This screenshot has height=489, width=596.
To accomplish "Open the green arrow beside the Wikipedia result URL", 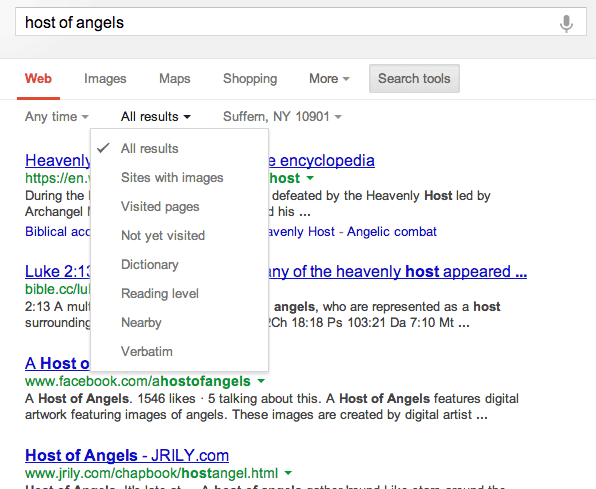I will (311, 178).
